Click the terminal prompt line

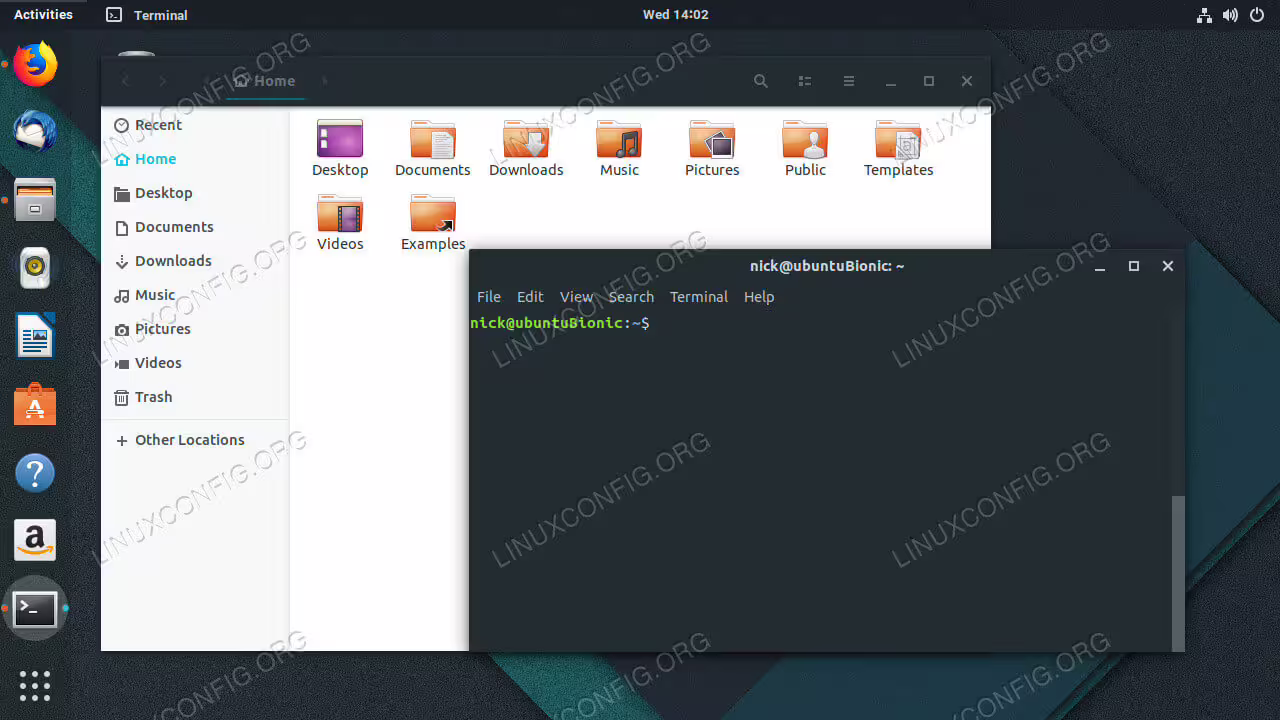(x=560, y=323)
